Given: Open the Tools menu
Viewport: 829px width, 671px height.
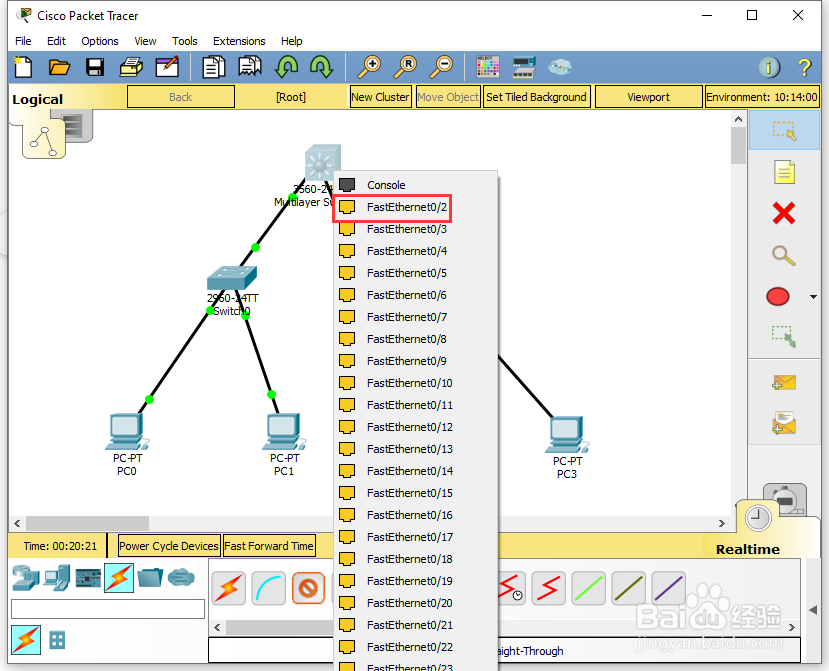Looking at the screenshot, I should click(185, 41).
